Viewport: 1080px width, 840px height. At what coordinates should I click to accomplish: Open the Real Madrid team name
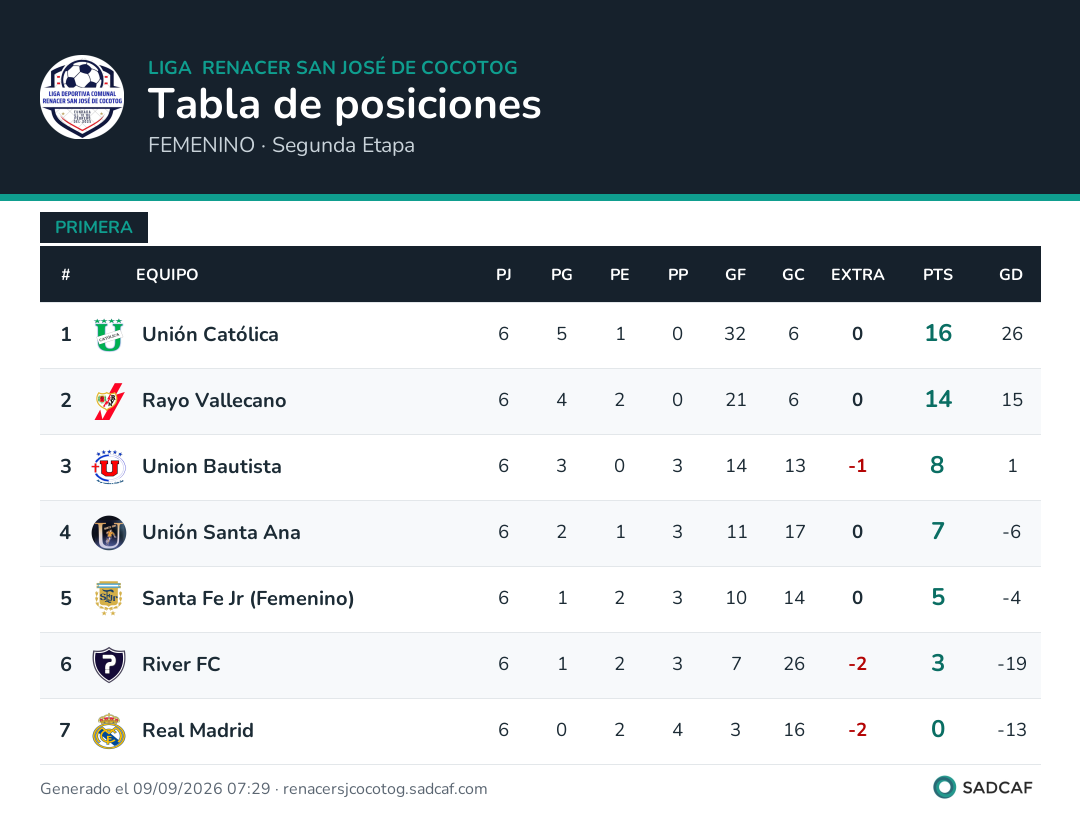point(198,731)
